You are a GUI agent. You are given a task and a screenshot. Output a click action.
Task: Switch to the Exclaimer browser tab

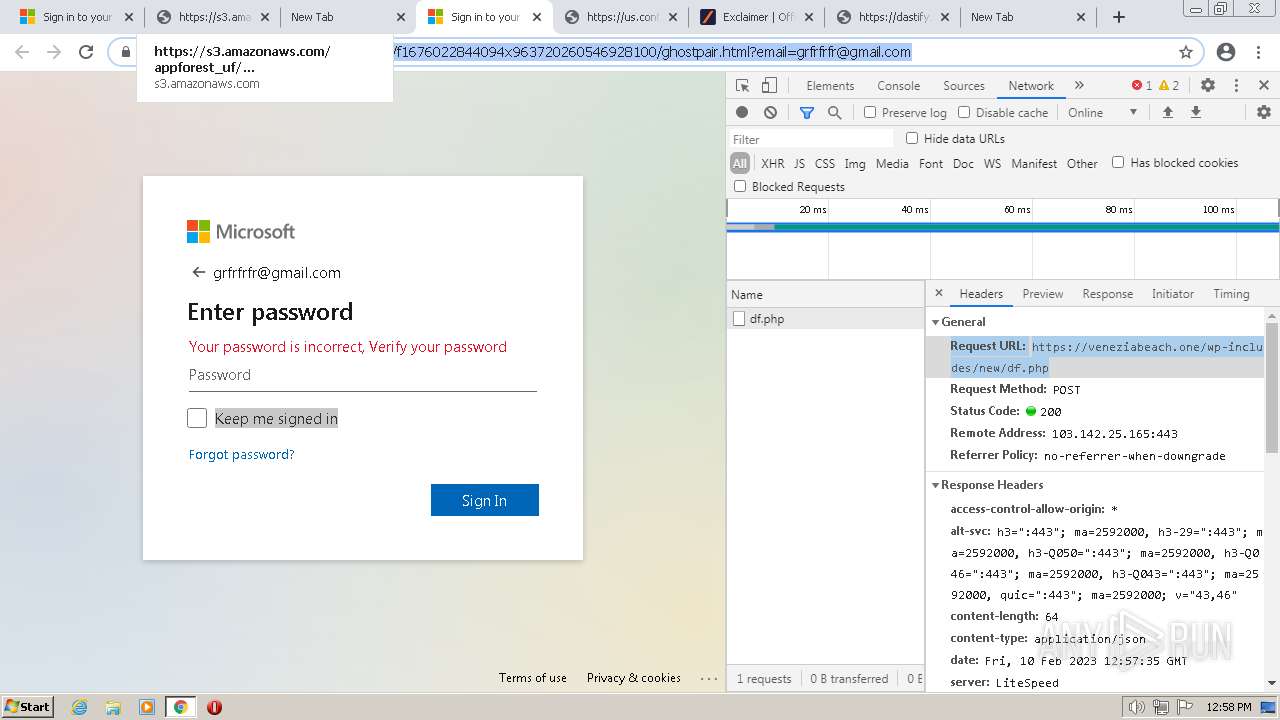point(757,17)
